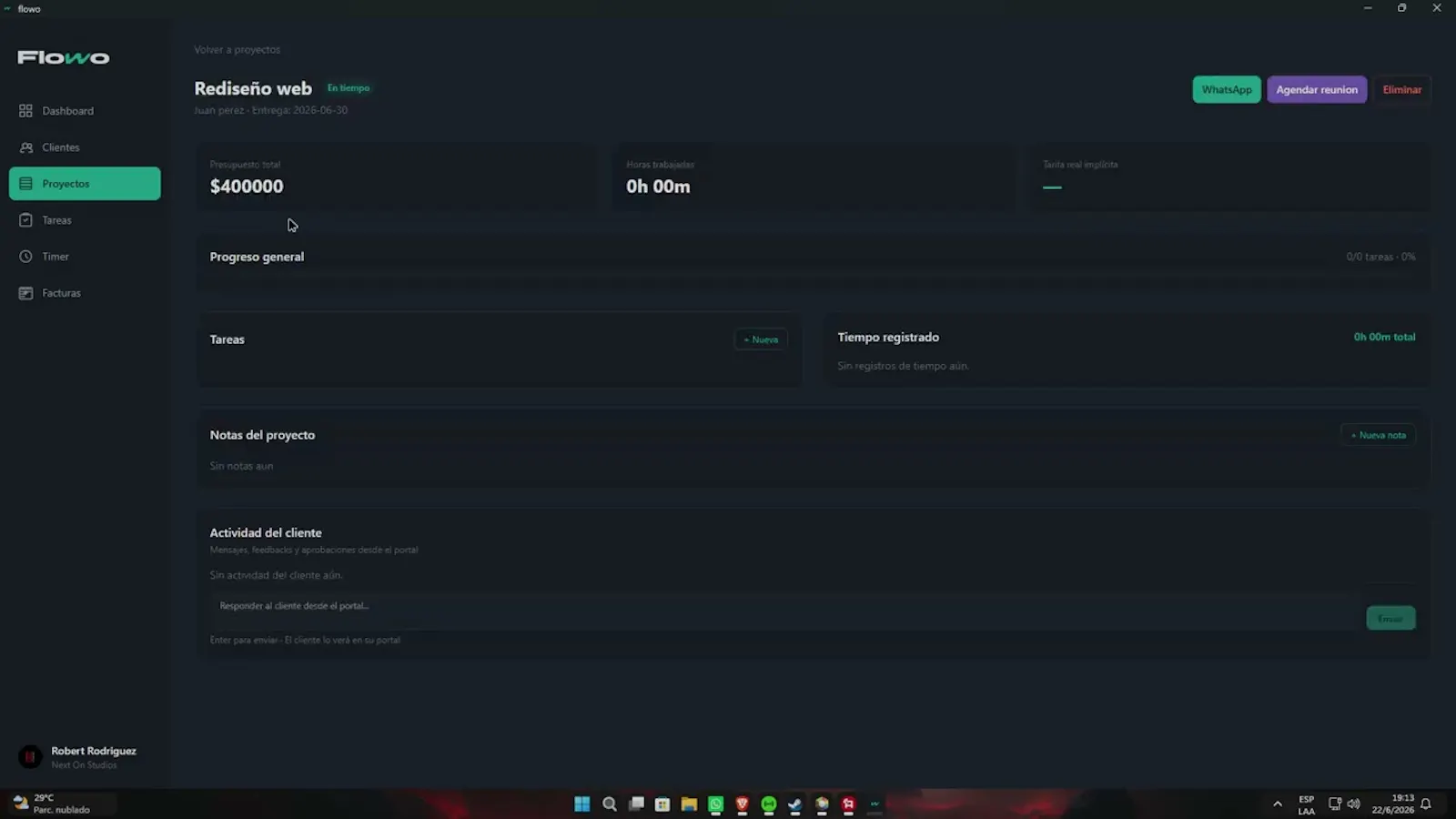Click the Enviar reply button
This screenshot has height=819, width=1456.
click(1390, 618)
